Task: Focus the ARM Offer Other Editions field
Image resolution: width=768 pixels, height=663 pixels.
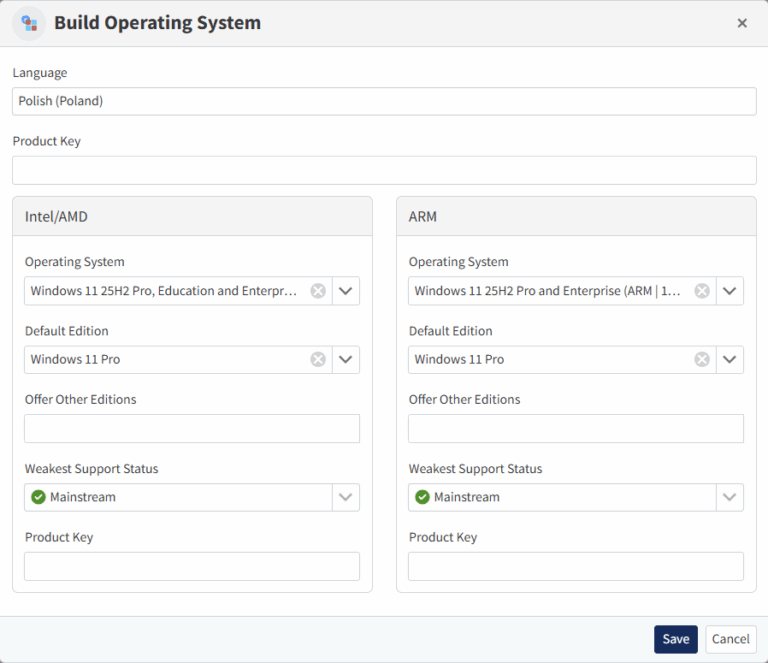Action: point(576,428)
